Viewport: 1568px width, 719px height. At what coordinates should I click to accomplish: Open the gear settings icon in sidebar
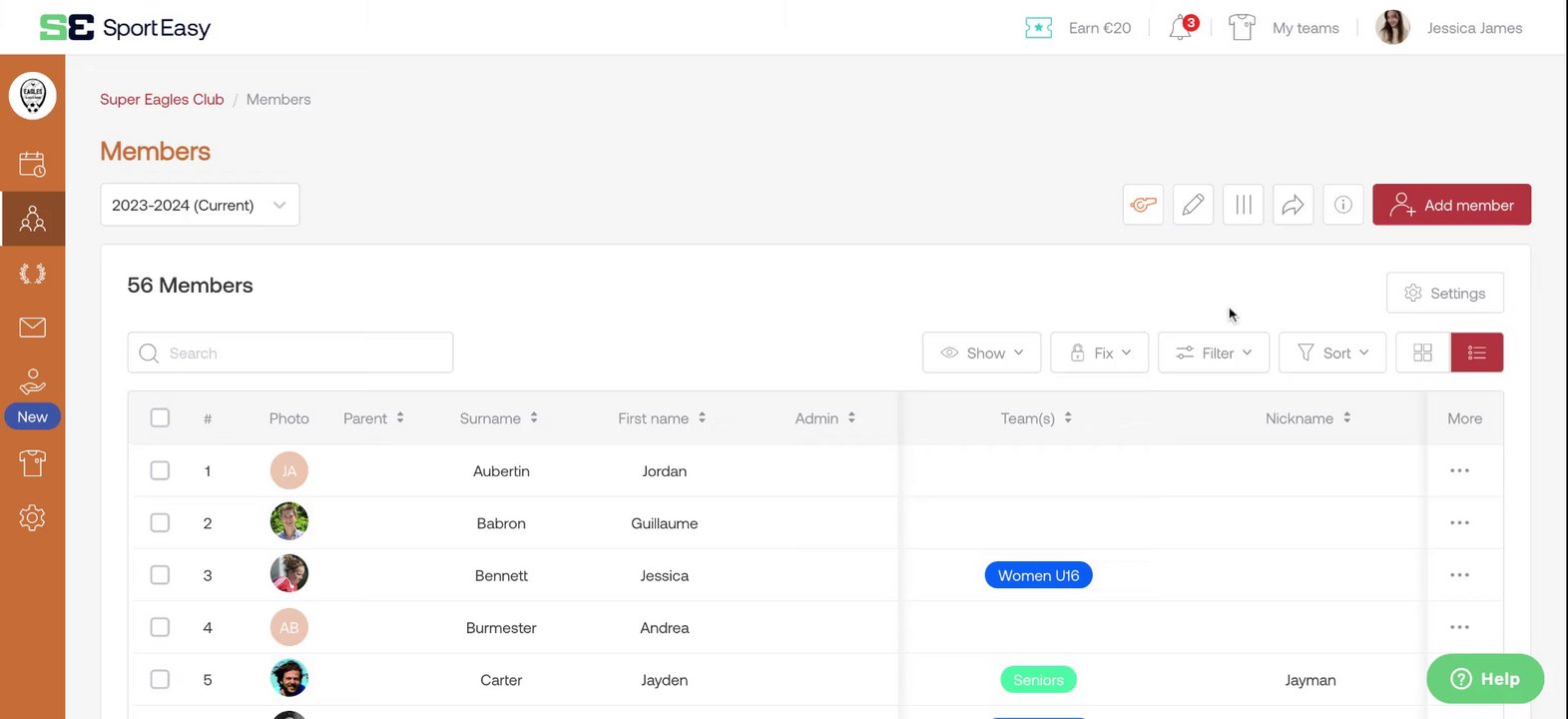click(x=33, y=517)
